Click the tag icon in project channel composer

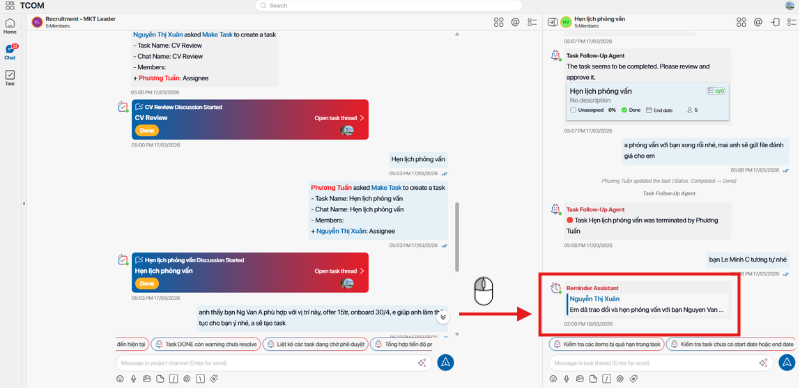(x=214, y=379)
